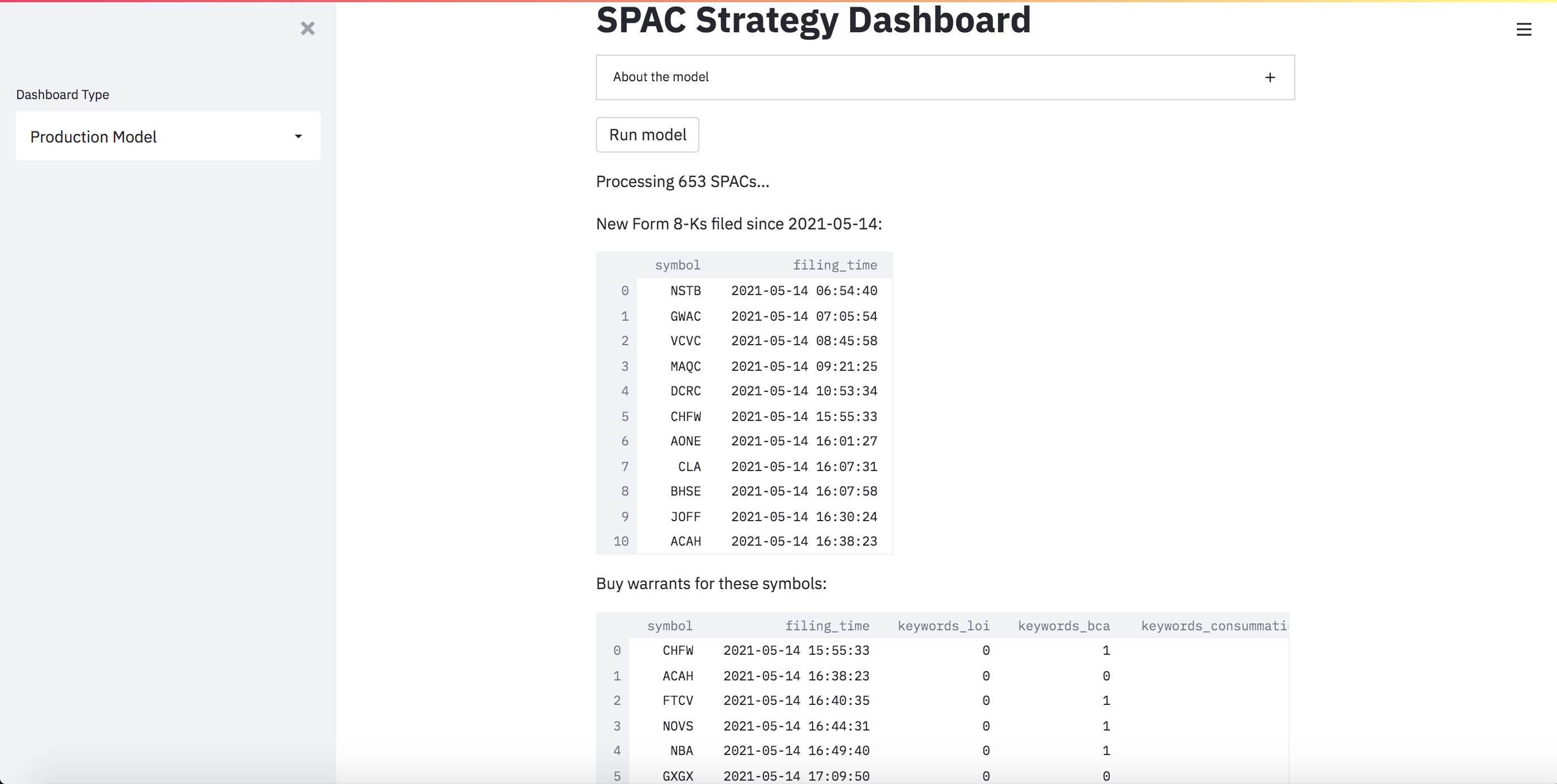Image resolution: width=1557 pixels, height=784 pixels.
Task: Click the filing_time header in 8-Ks table
Action: pyautogui.click(x=835, y=264)
